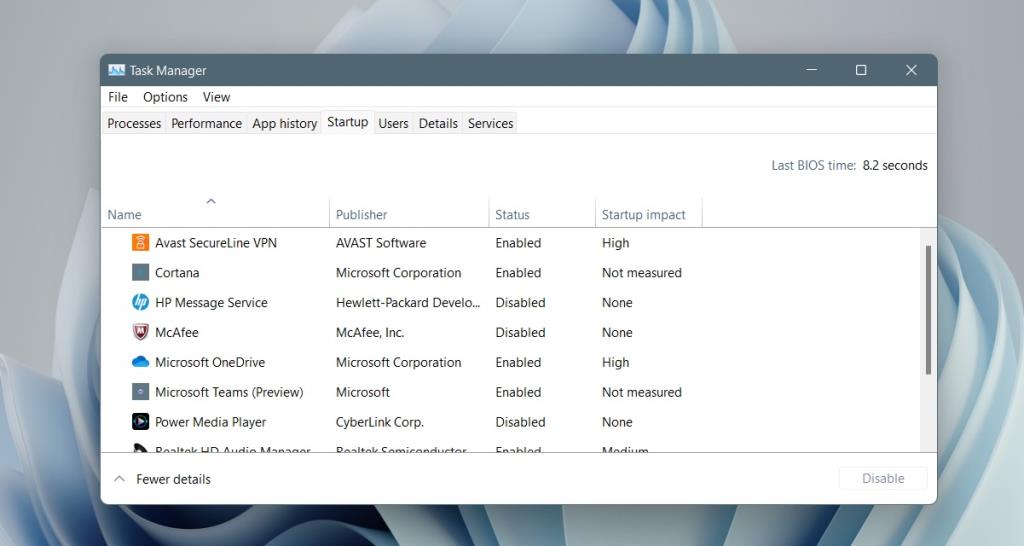The height and width of the screenshot is (546, 1024).
Task: Click McAfee's None startup impact cell
Action: (617, 332)
